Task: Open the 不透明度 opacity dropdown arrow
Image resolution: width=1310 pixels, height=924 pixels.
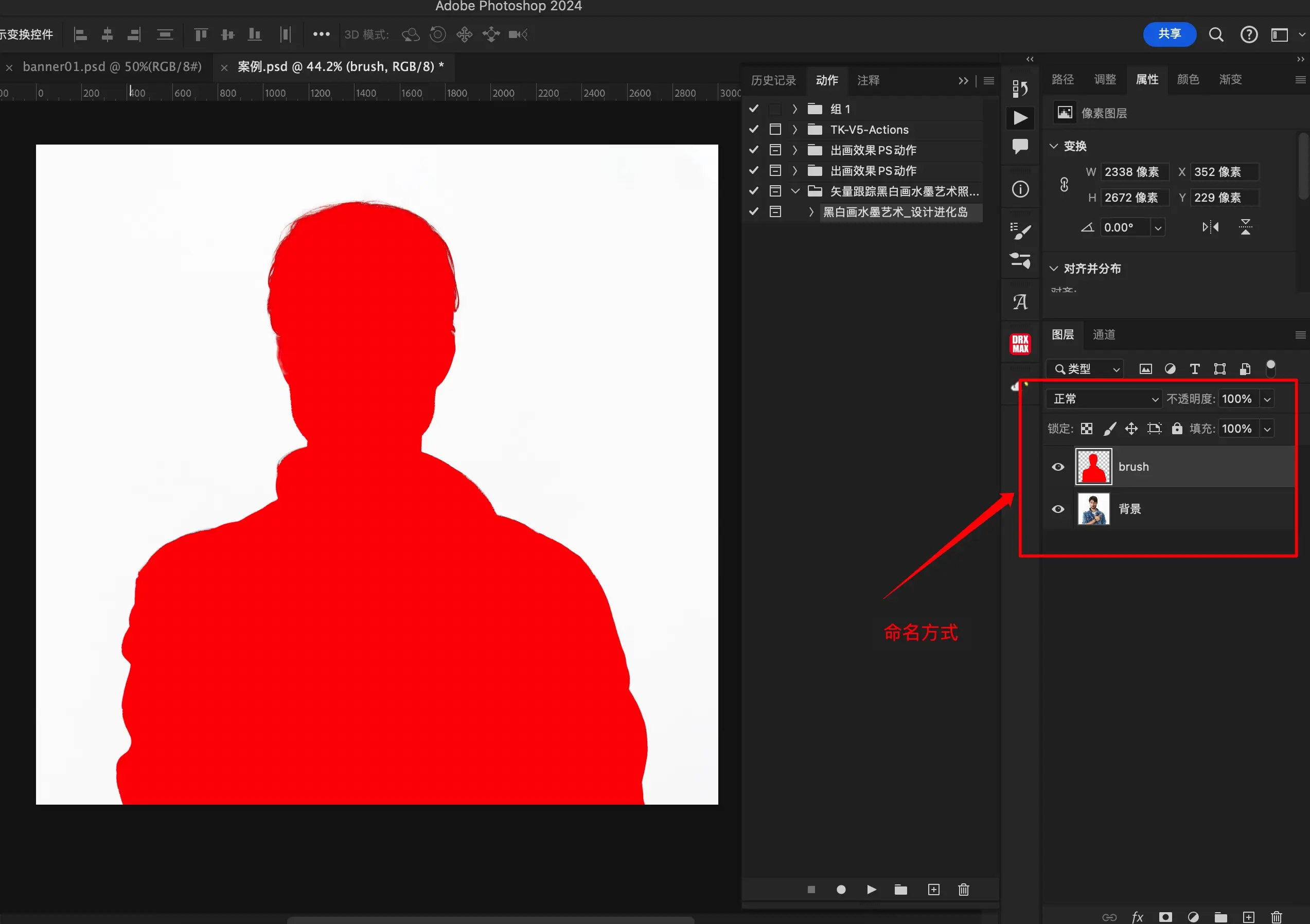Action: coord(1267,399)
